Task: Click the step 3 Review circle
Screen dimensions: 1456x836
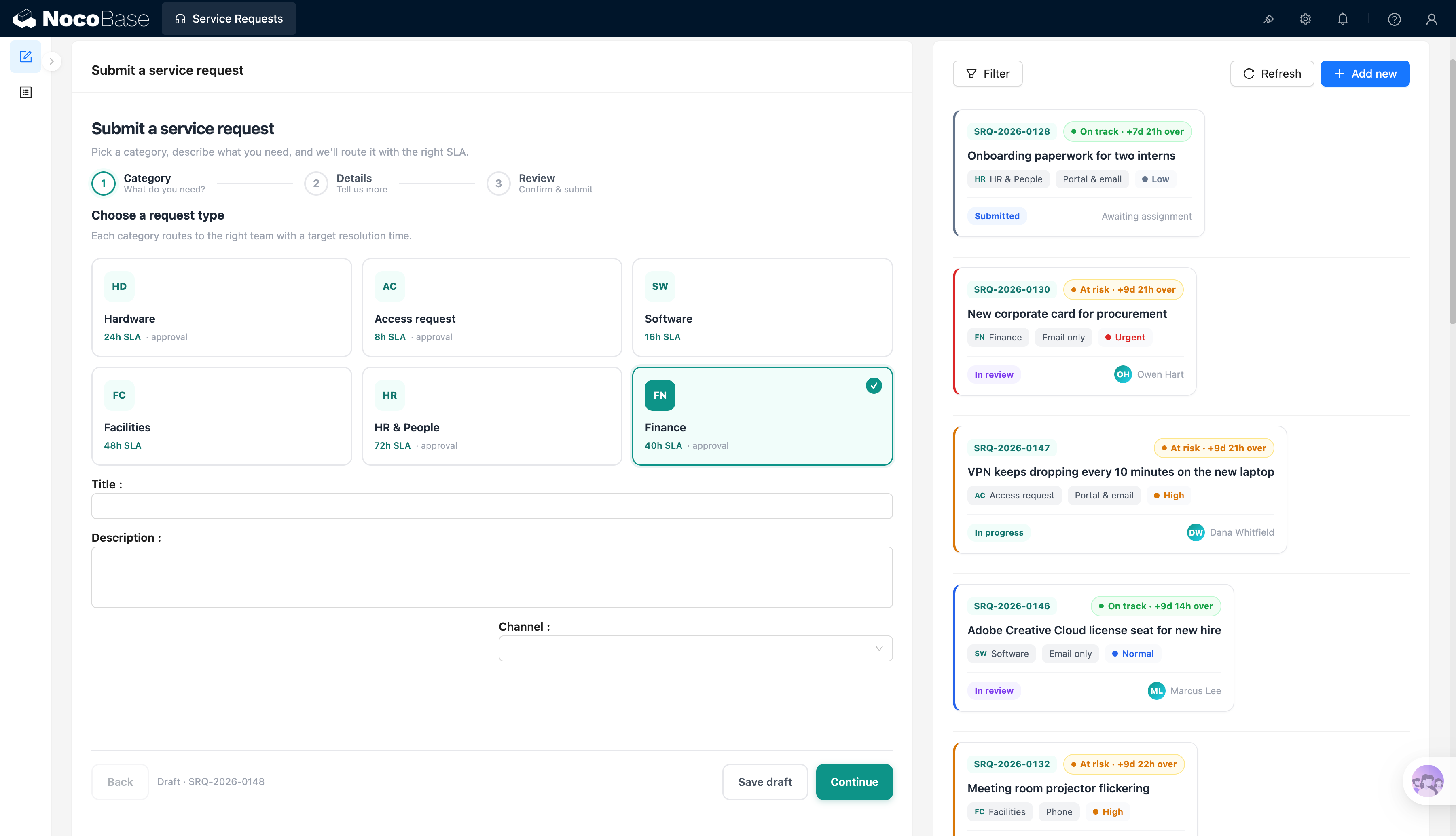Action: pos(499,184)
